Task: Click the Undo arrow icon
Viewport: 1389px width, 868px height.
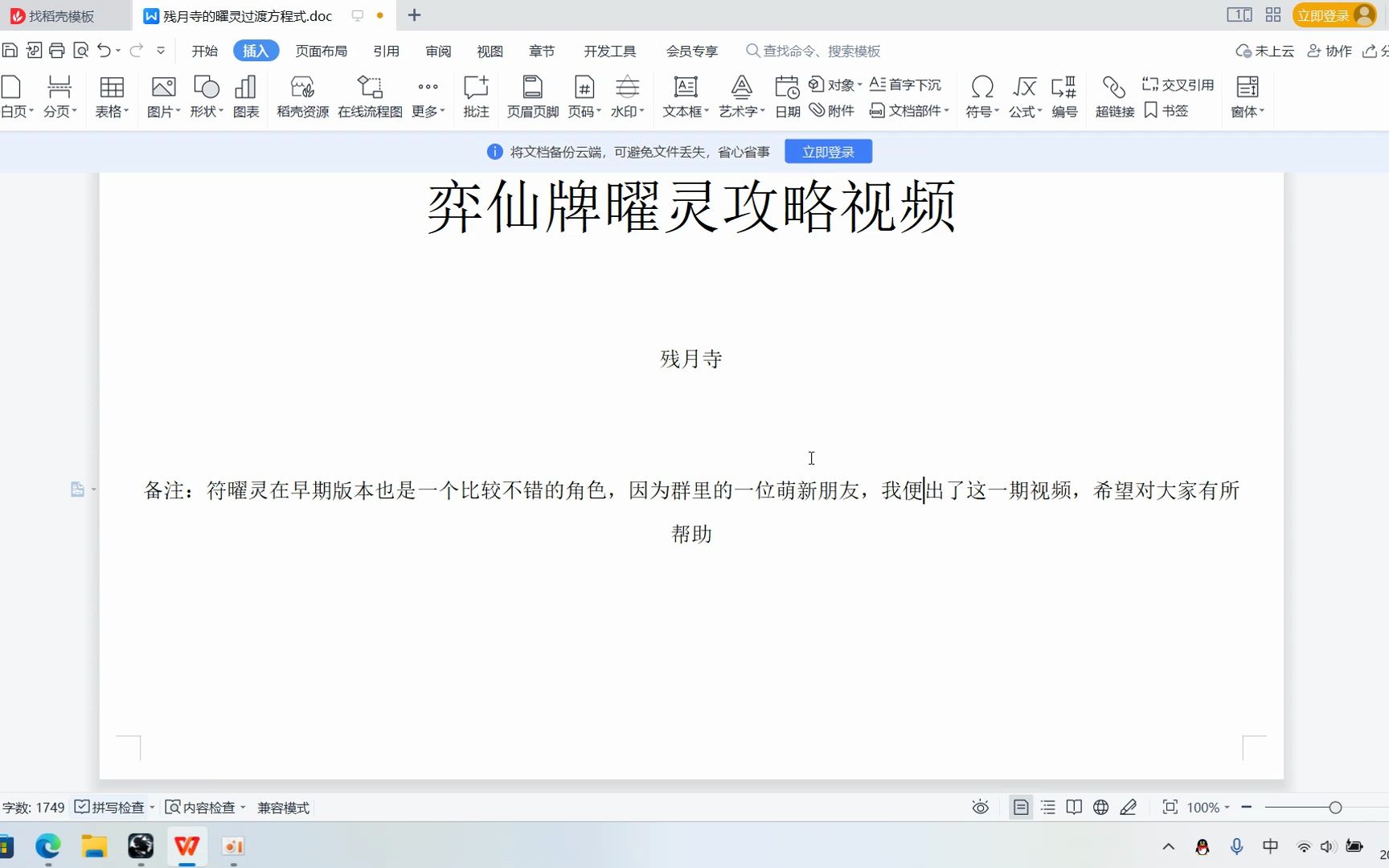Action: (104, 51)
